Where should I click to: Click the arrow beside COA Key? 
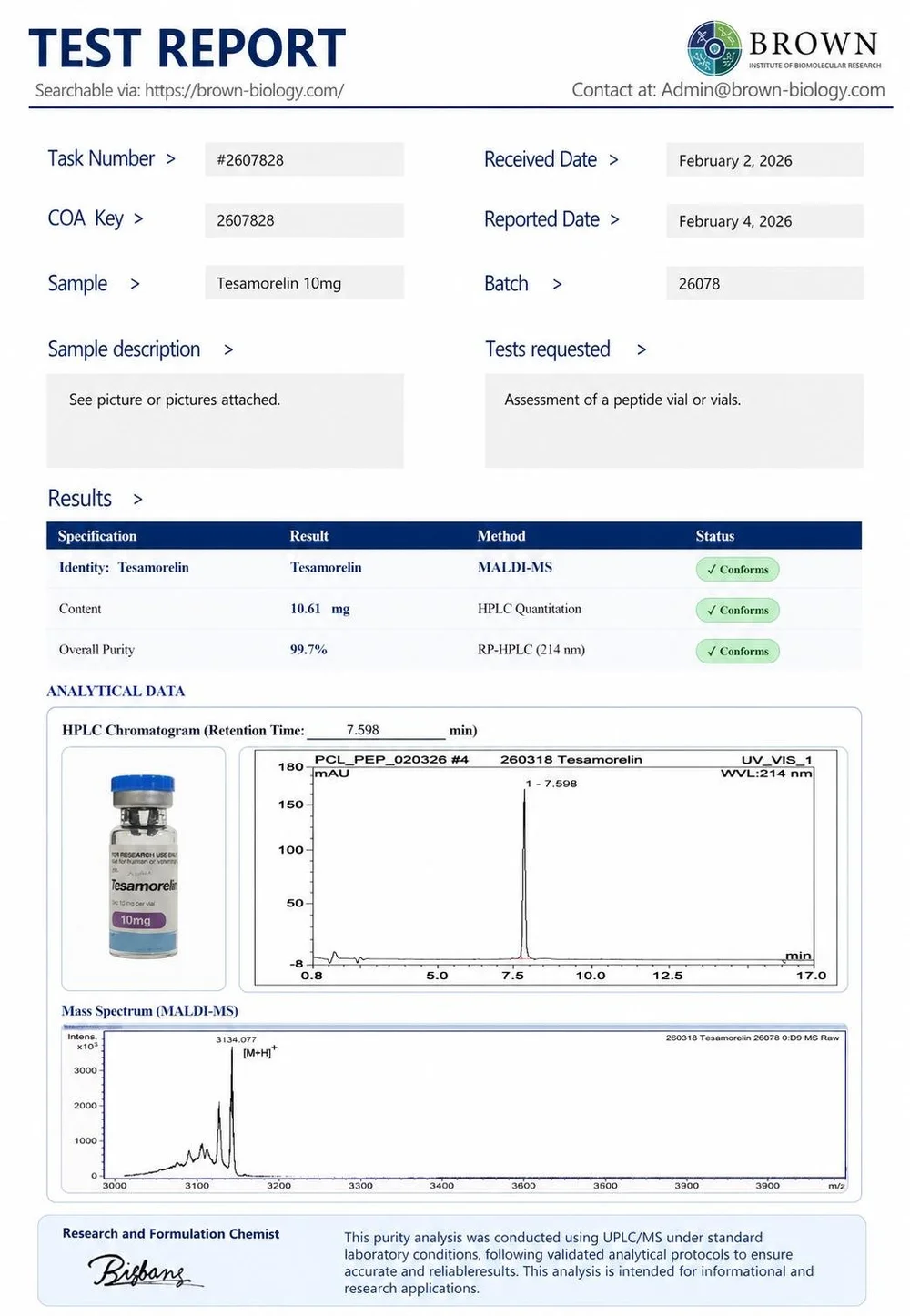pyautogui.click(x=138, y=218)
